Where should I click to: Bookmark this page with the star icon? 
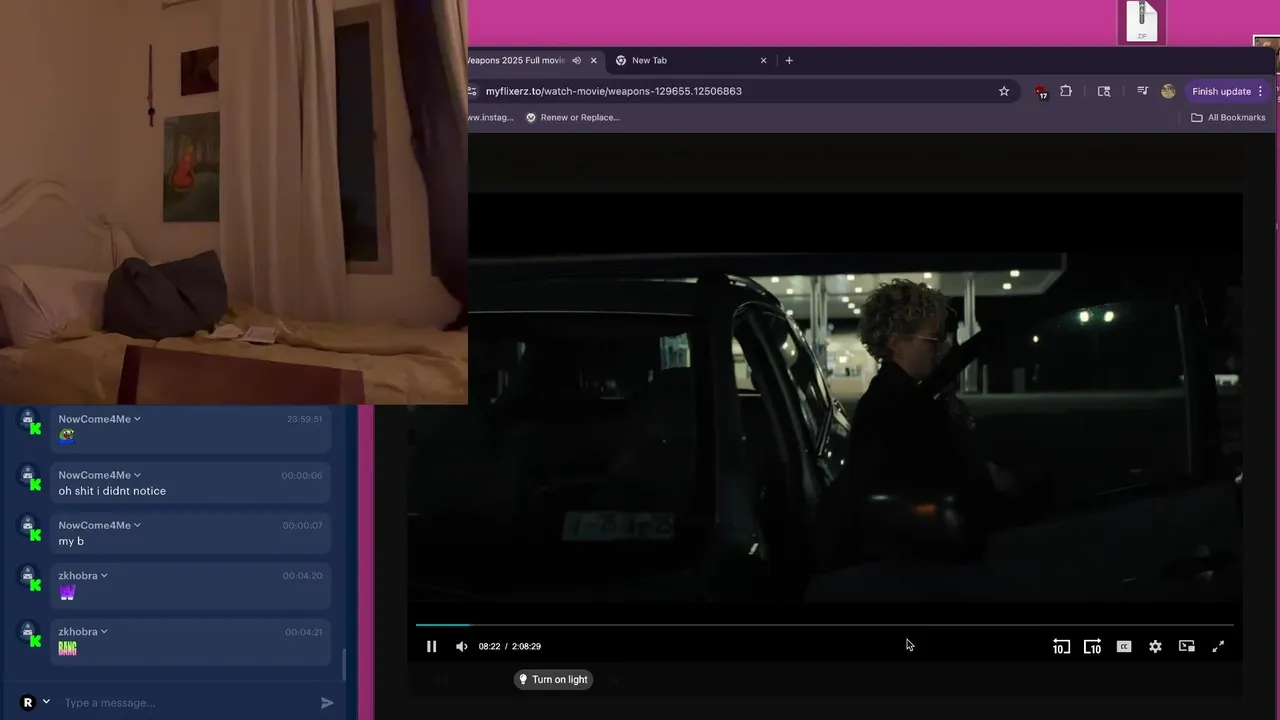click(x=1004, y=91)
